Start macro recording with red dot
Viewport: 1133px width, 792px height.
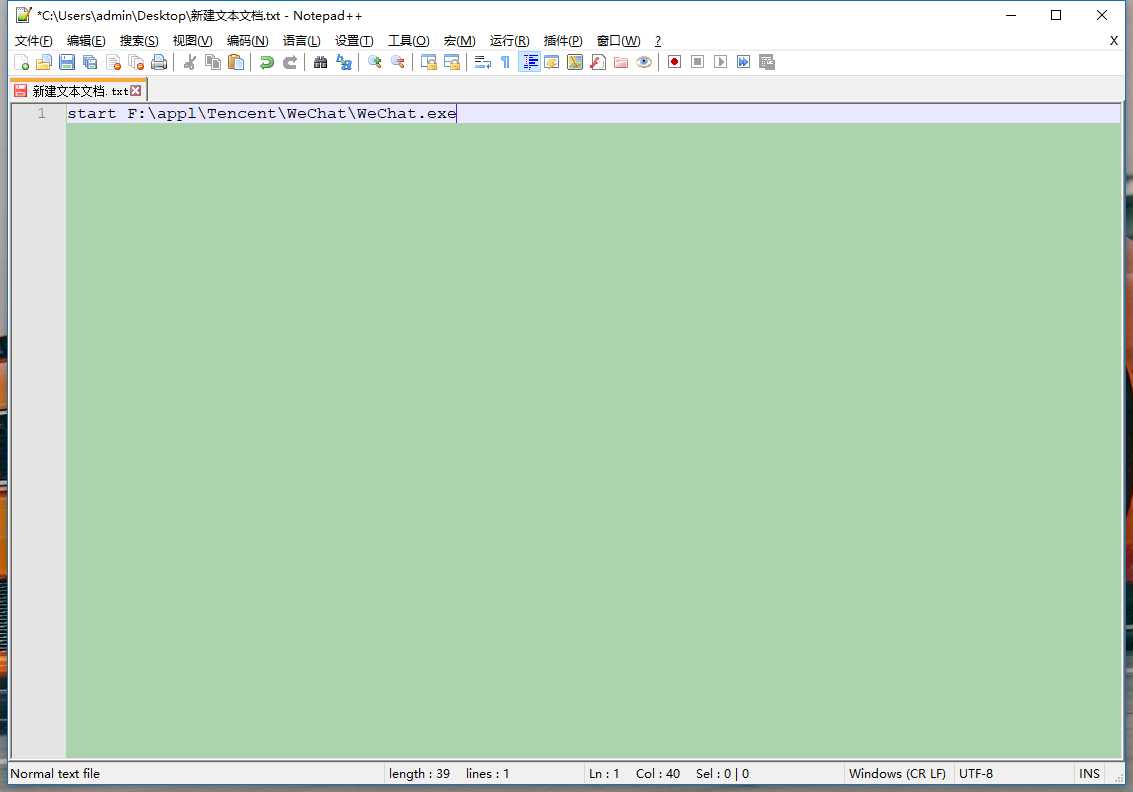click(674, 62)
